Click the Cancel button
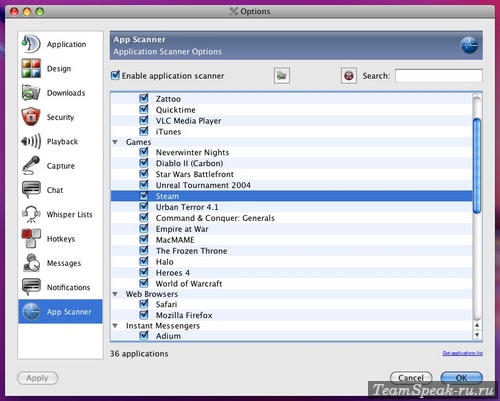 [411, 378]
